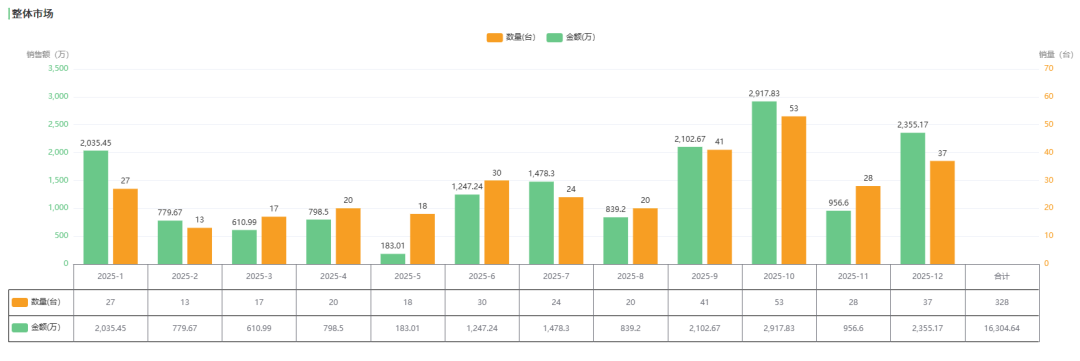Click the orange 2025-5 bar labeled 18
The image size is (1080, 361).
pos(423,239)
